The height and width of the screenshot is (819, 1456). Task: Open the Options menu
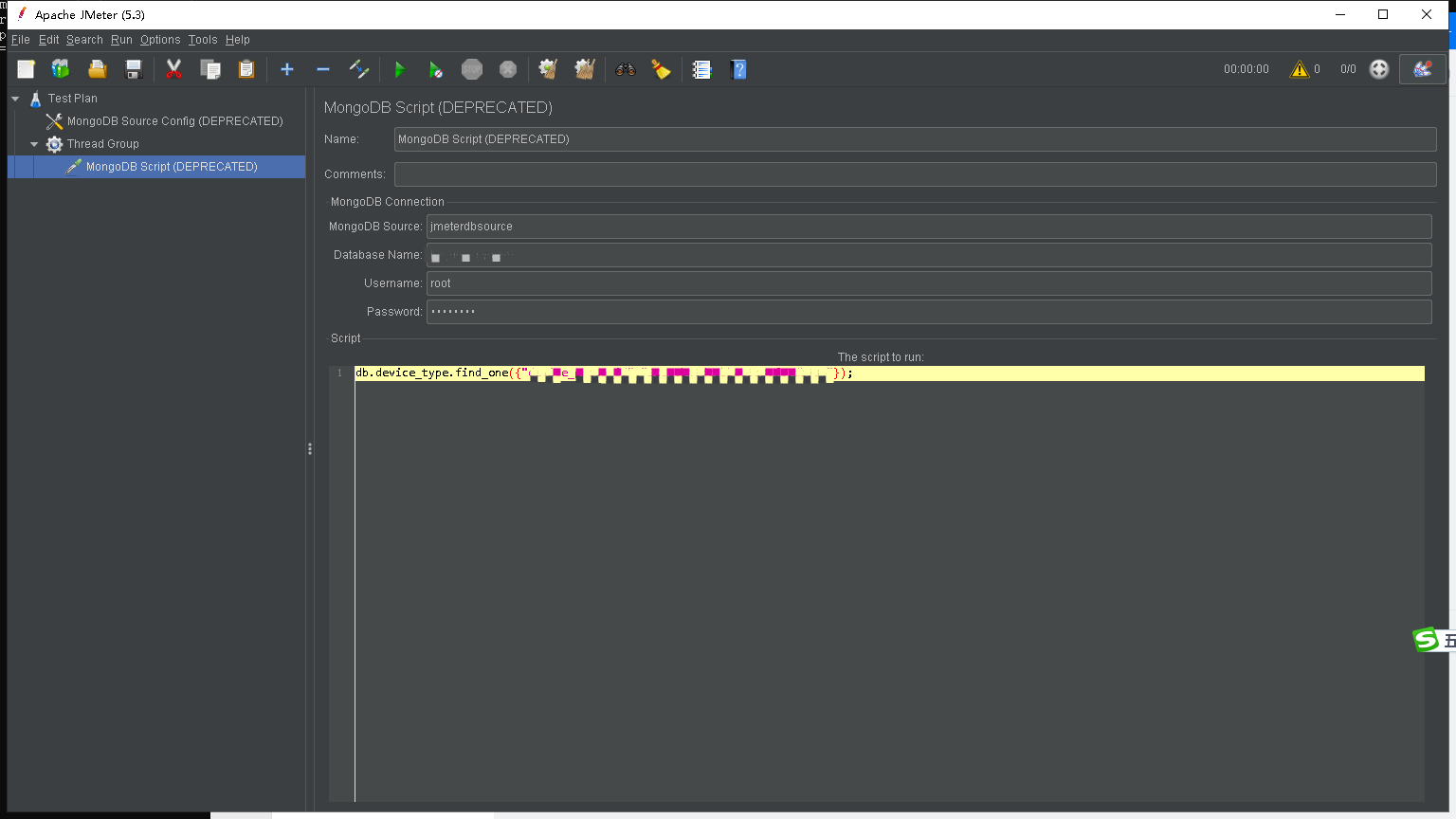[160, 40]
